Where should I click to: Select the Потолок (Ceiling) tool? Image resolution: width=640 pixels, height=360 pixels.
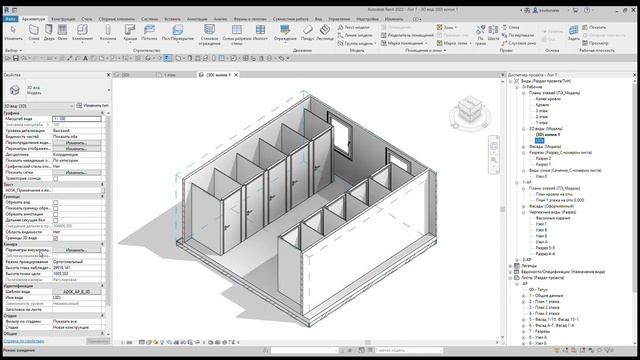point(149,32)
